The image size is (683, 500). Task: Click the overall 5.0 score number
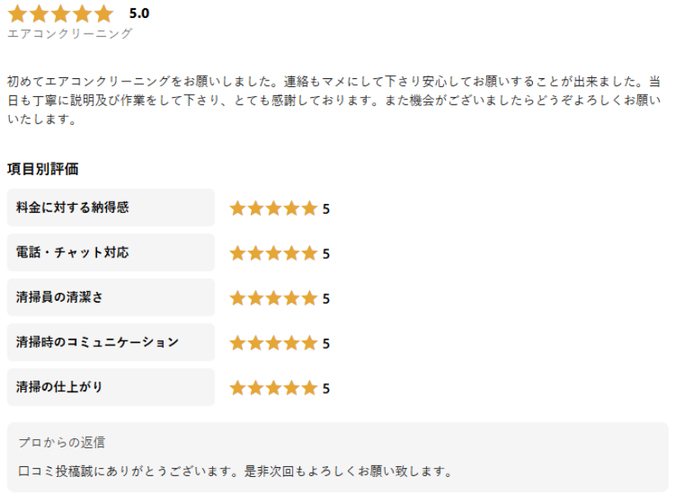pyautogui.click(x=139, y=14)
